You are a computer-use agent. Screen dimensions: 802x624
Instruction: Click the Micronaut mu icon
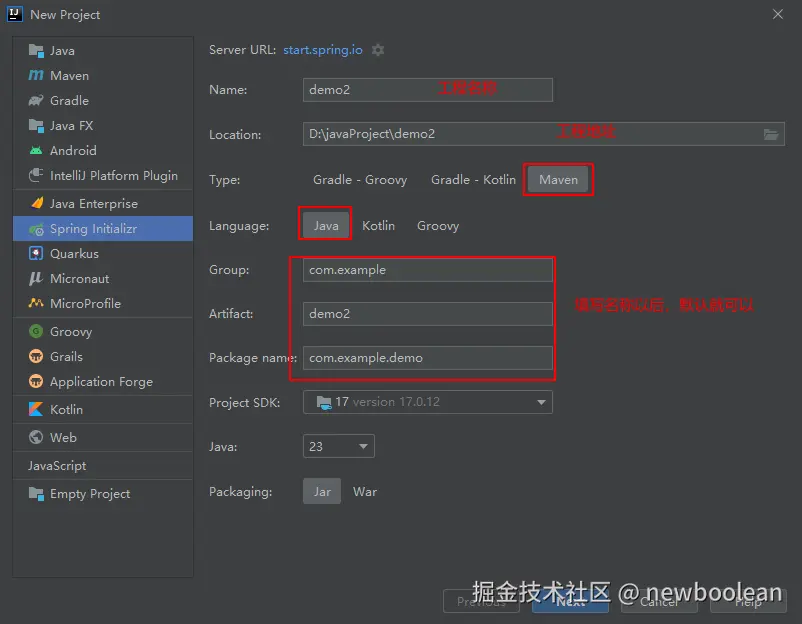point(35,278)
